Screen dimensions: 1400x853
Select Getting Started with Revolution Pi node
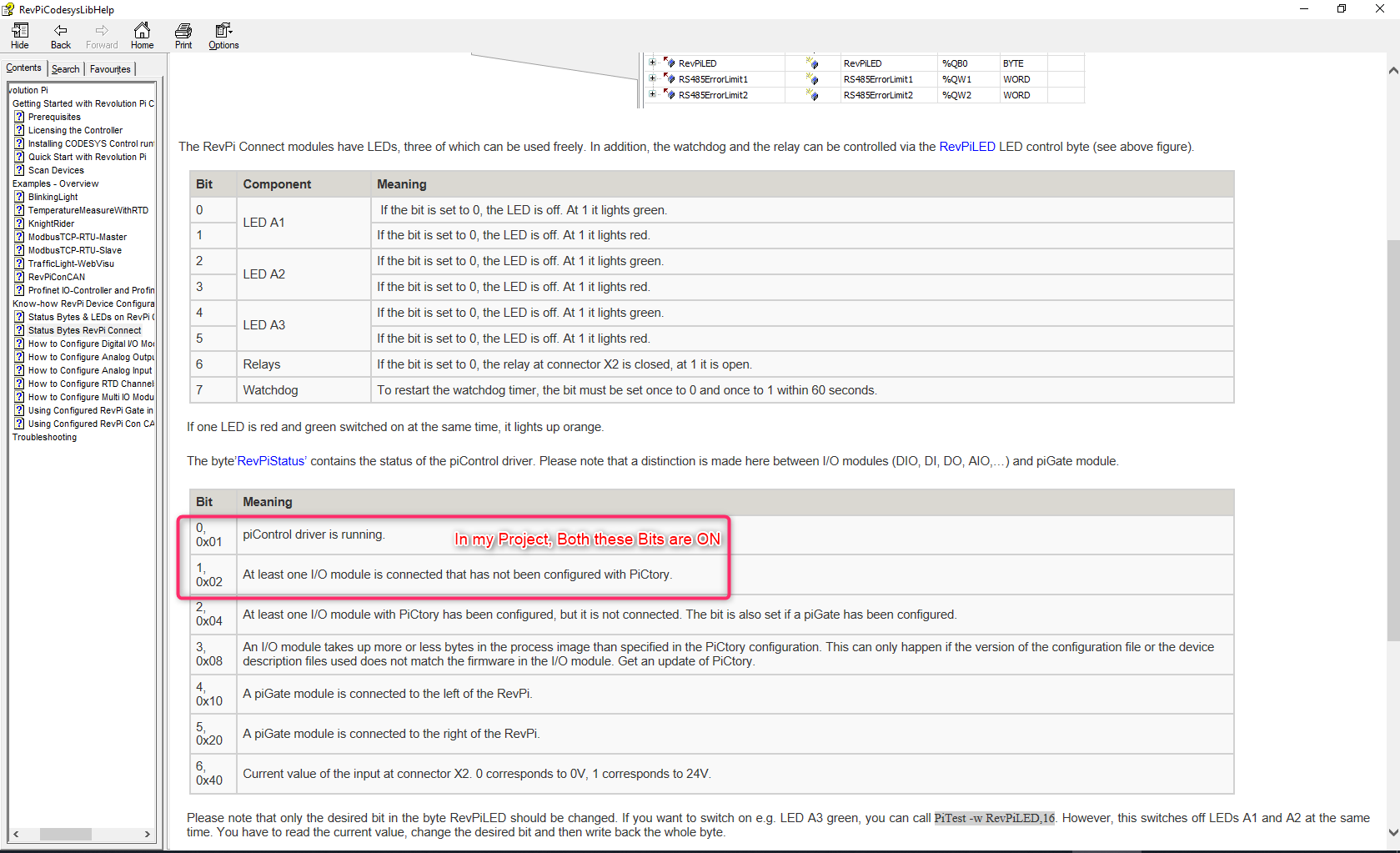83,103
